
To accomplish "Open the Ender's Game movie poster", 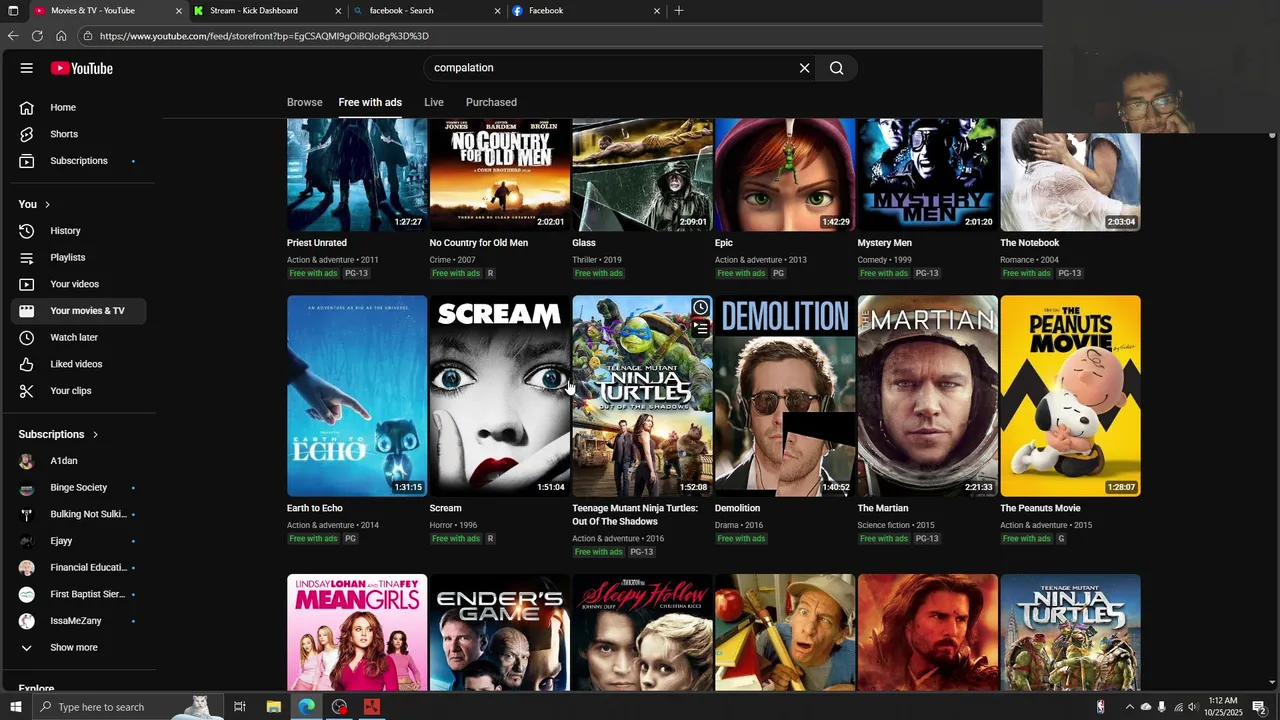I will pyautogui.click(x=500, y=632).
